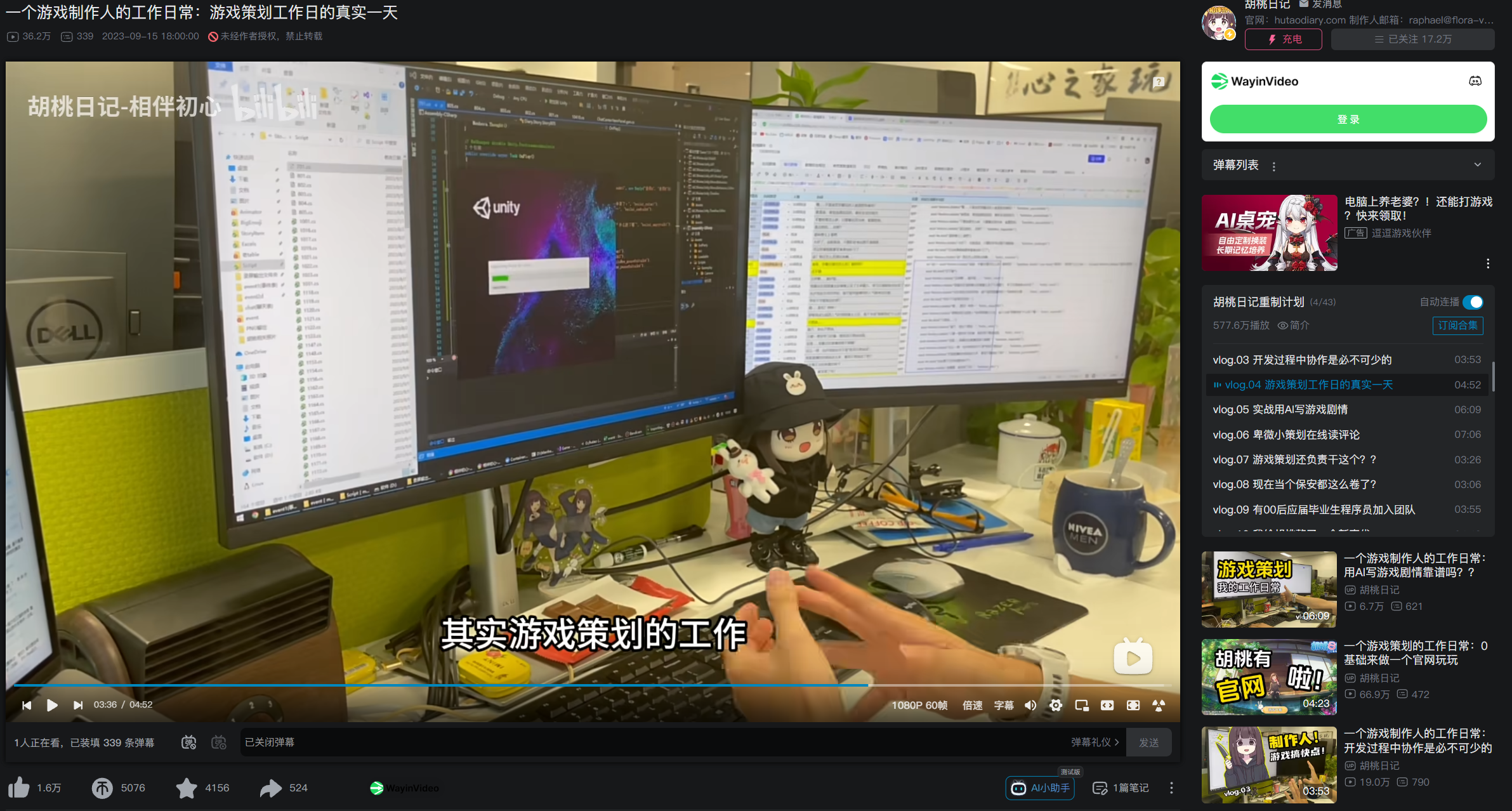Mute the video volume
The image size is (1512, 811).
(x=1030, y=705)
